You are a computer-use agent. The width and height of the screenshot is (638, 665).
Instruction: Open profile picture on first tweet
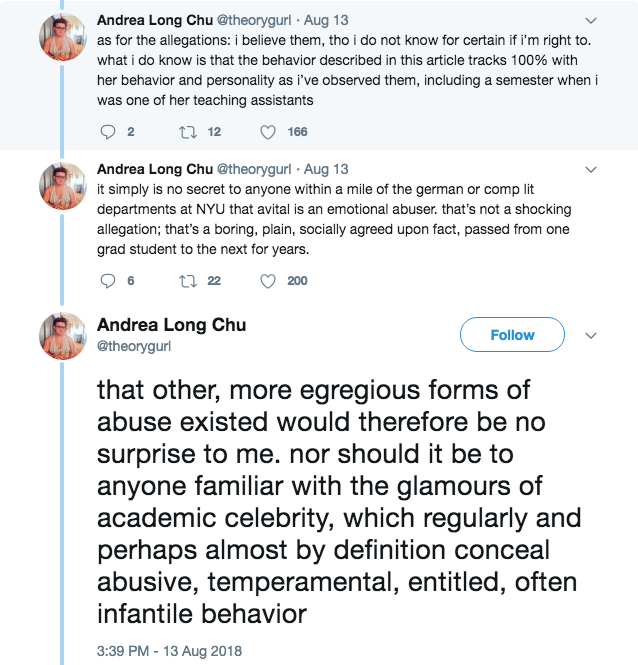(62, 38)
